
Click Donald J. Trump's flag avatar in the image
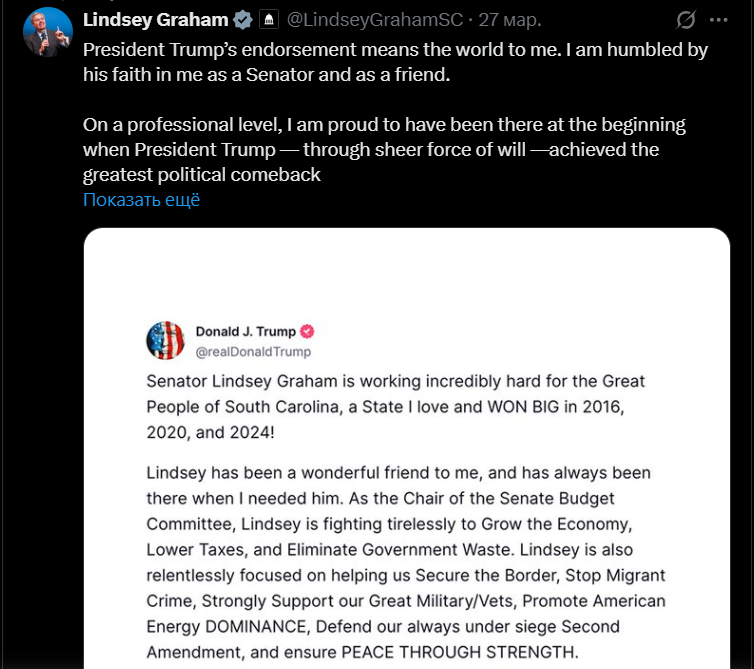click(165, 341)
